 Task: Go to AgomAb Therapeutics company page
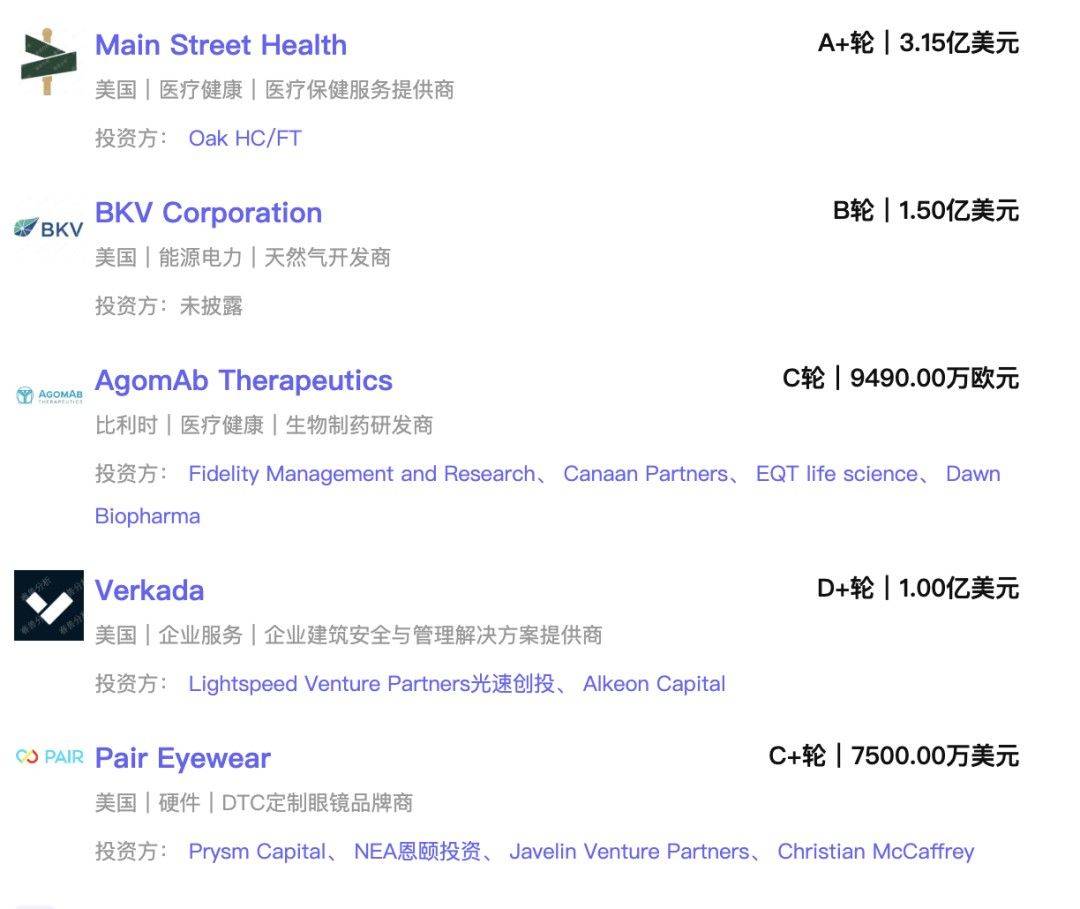pos(243,381)
